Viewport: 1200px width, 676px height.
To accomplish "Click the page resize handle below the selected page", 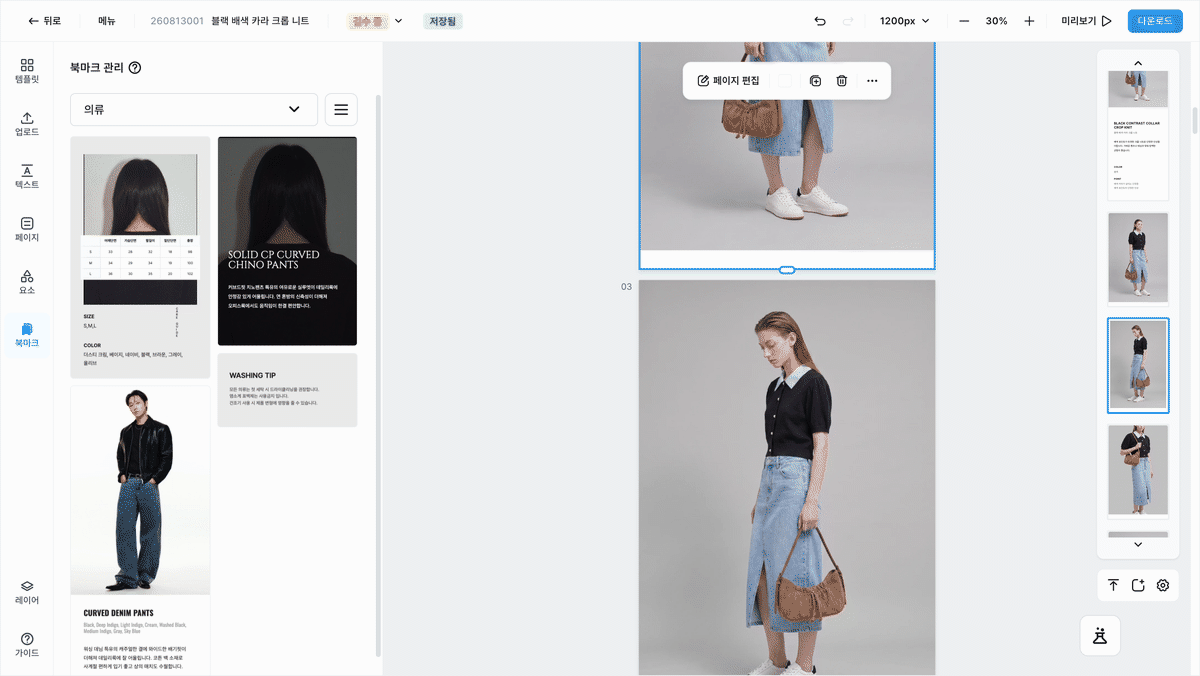I will point(787,270).
